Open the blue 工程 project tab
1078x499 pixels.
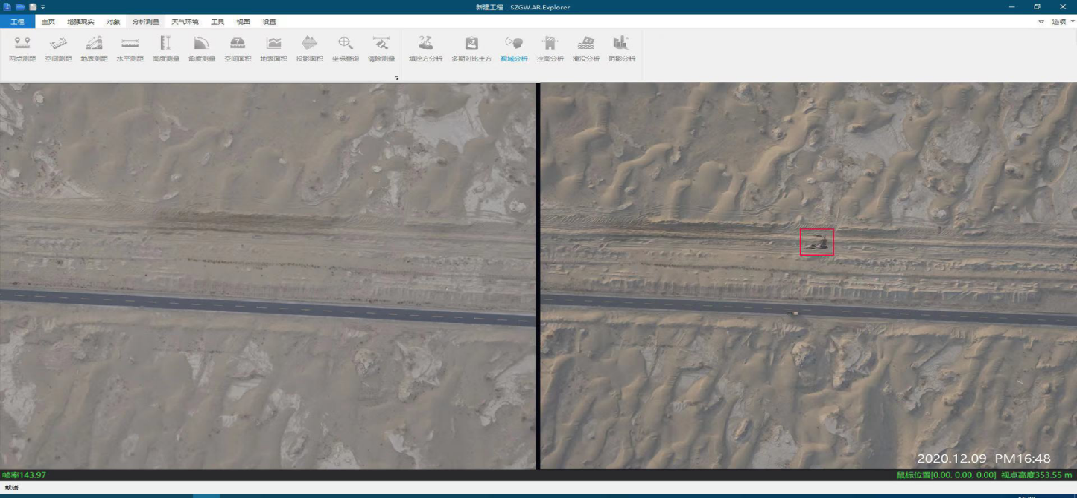click(17, 21)
